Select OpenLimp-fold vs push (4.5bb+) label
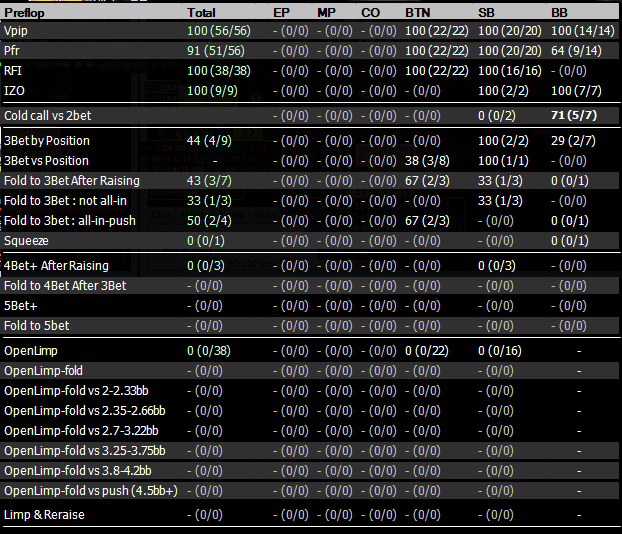The width and height of the screenshot is (622, 534). point(91,491)
